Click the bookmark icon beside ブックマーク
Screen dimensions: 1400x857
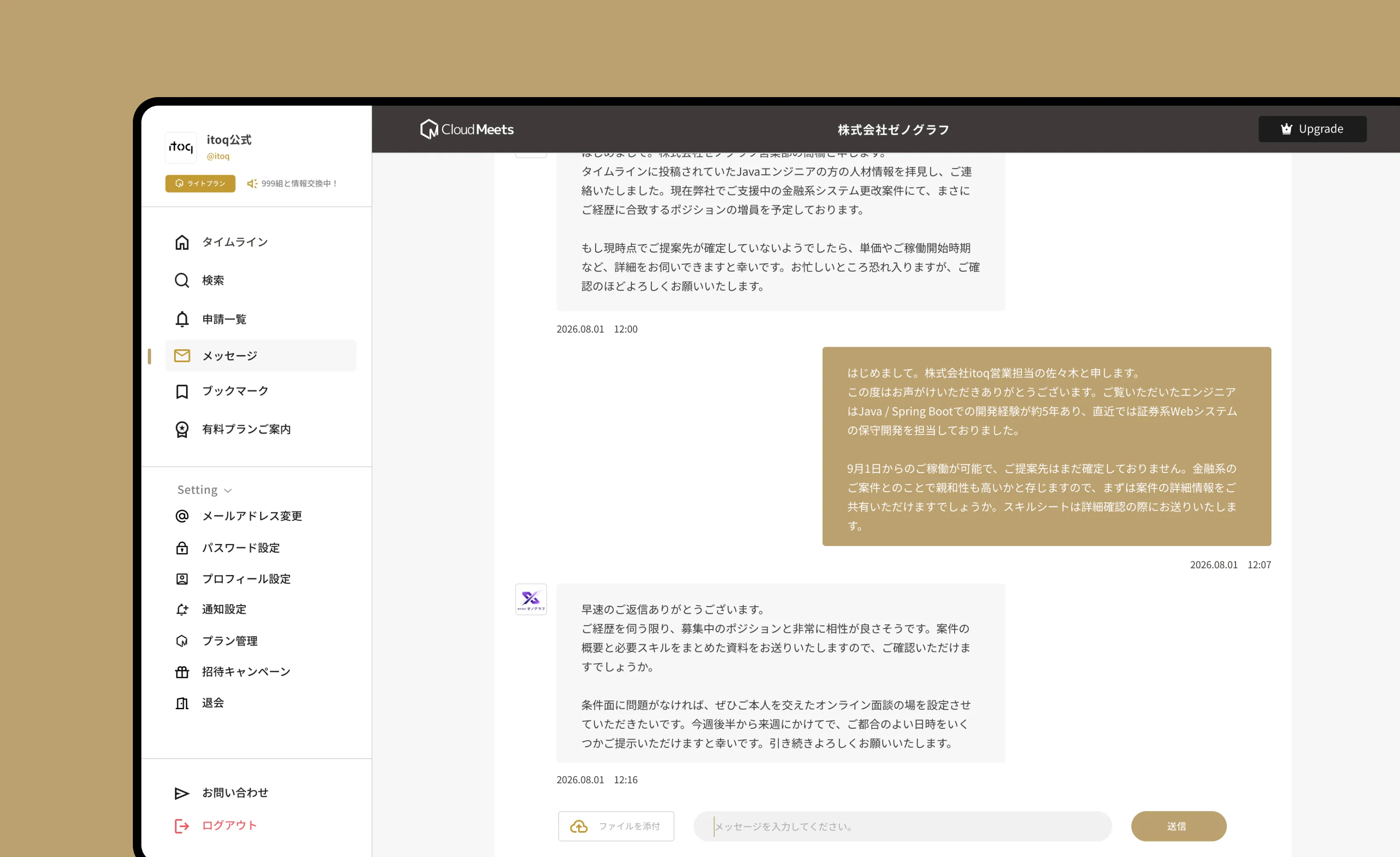(182, 391)
